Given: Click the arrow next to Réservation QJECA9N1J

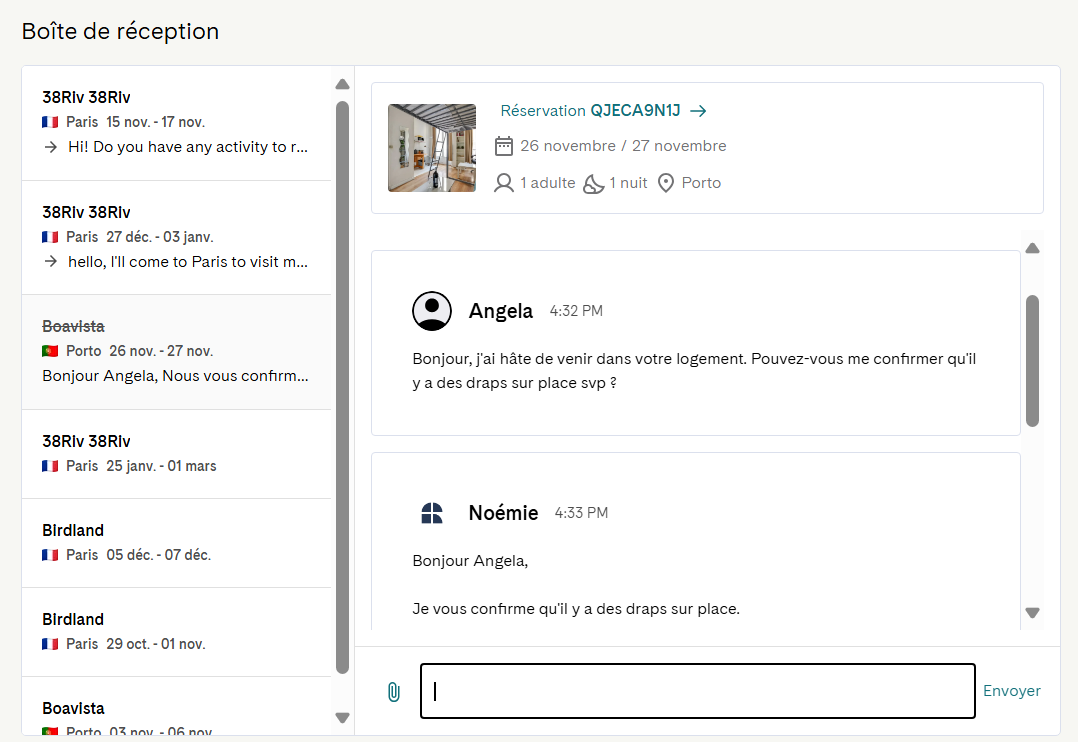Looking at the screenshot, I should click(x=698, y=111).
